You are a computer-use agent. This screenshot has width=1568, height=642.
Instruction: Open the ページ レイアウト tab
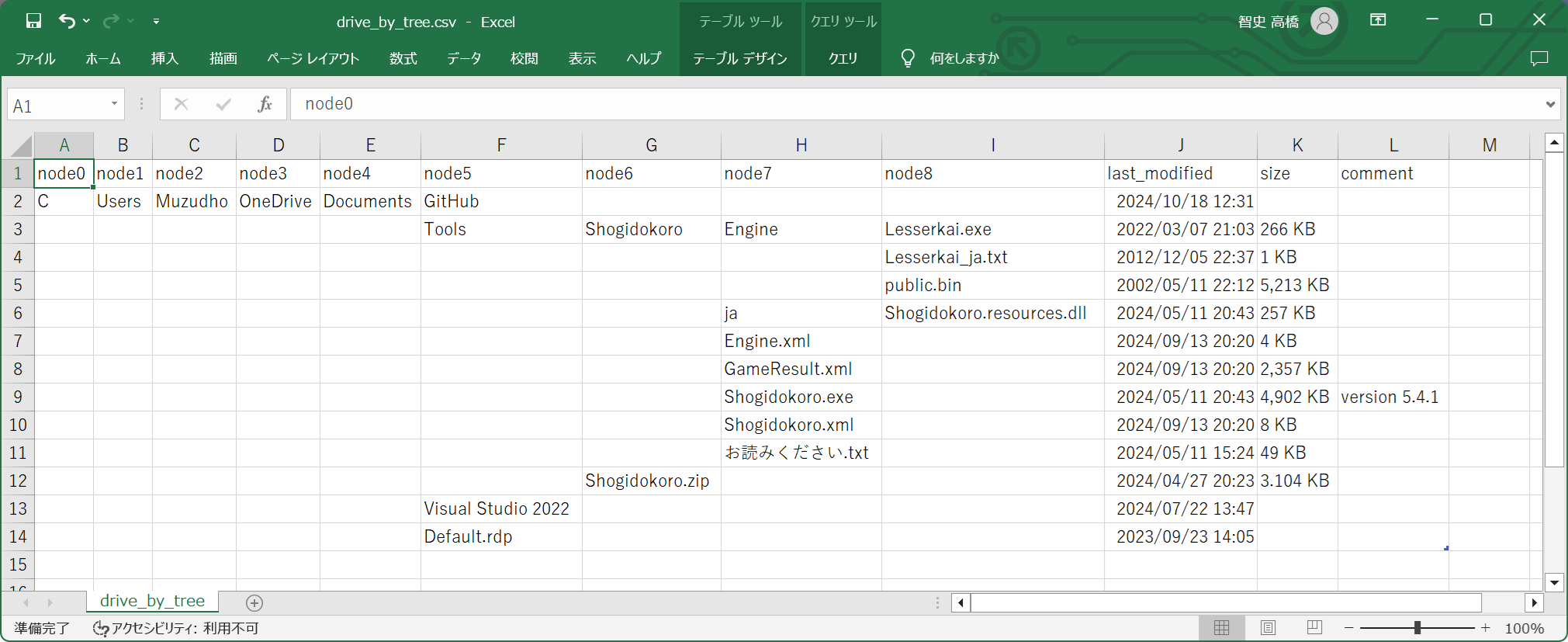(x=313, y=58)
